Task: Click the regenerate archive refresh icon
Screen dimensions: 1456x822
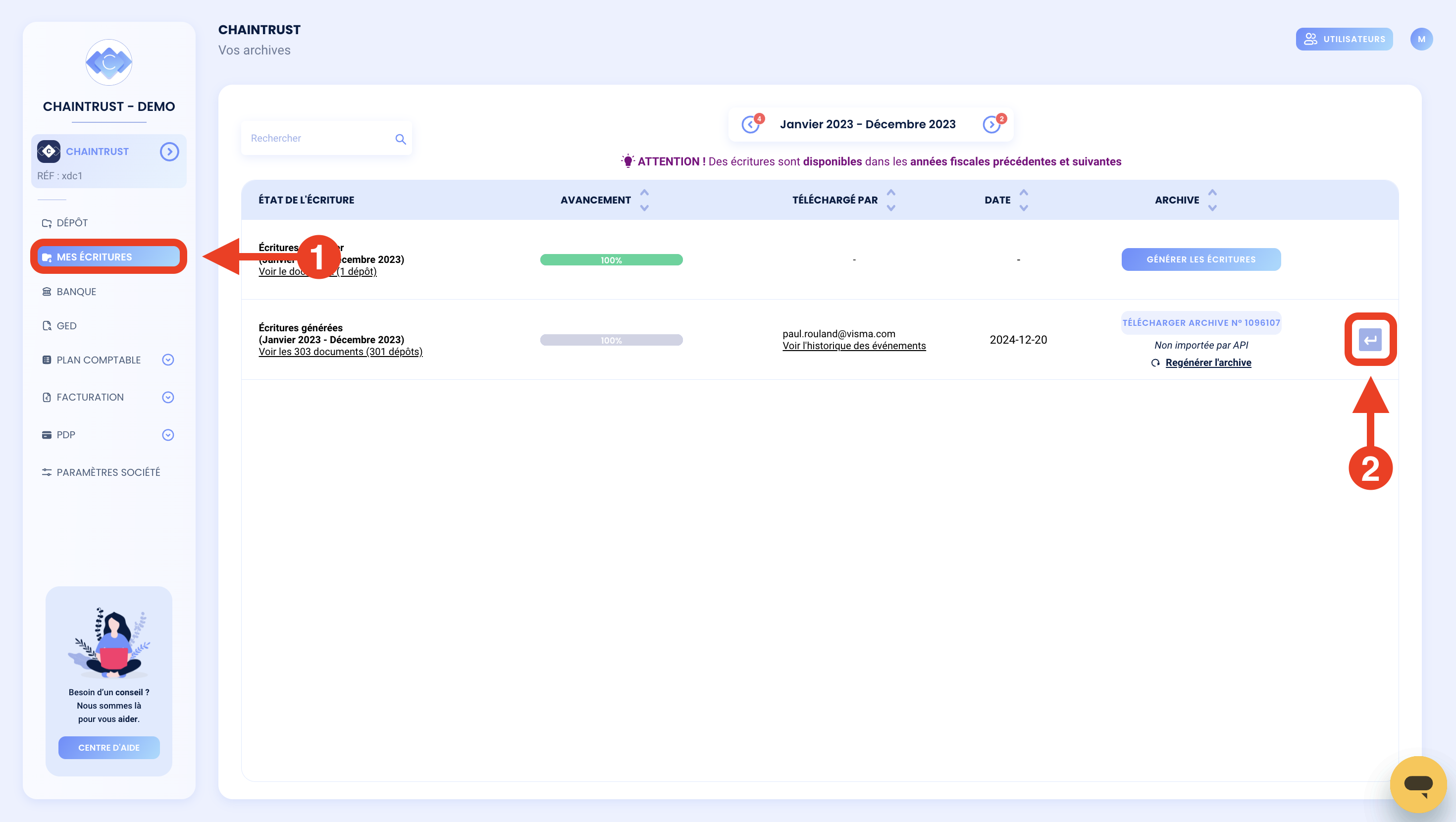Action: tap(1155, 363)
